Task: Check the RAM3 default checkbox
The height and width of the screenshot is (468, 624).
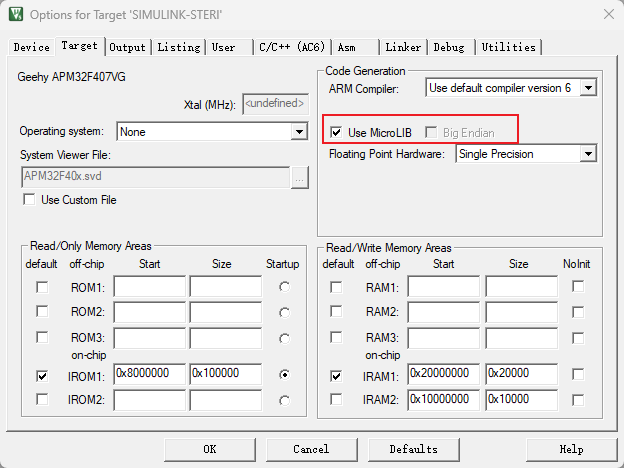Action: click(336, 337)
